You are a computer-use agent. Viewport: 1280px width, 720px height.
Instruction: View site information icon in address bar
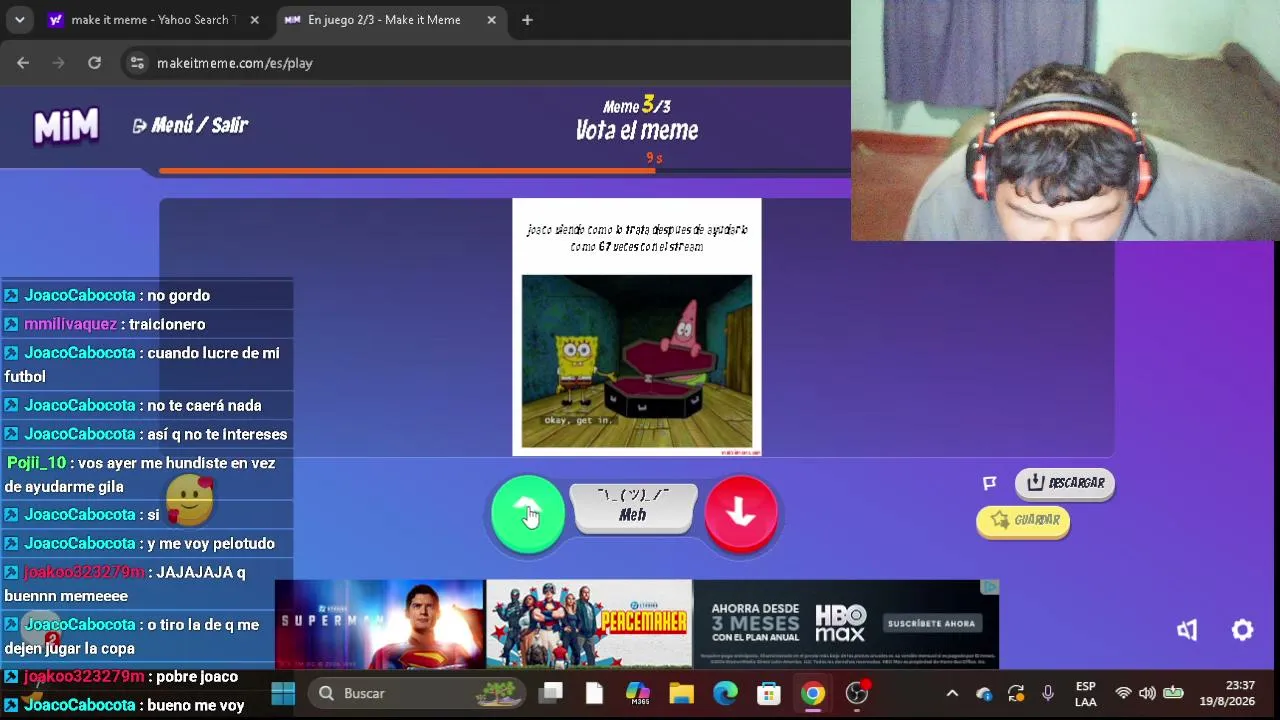pos(137,63)
